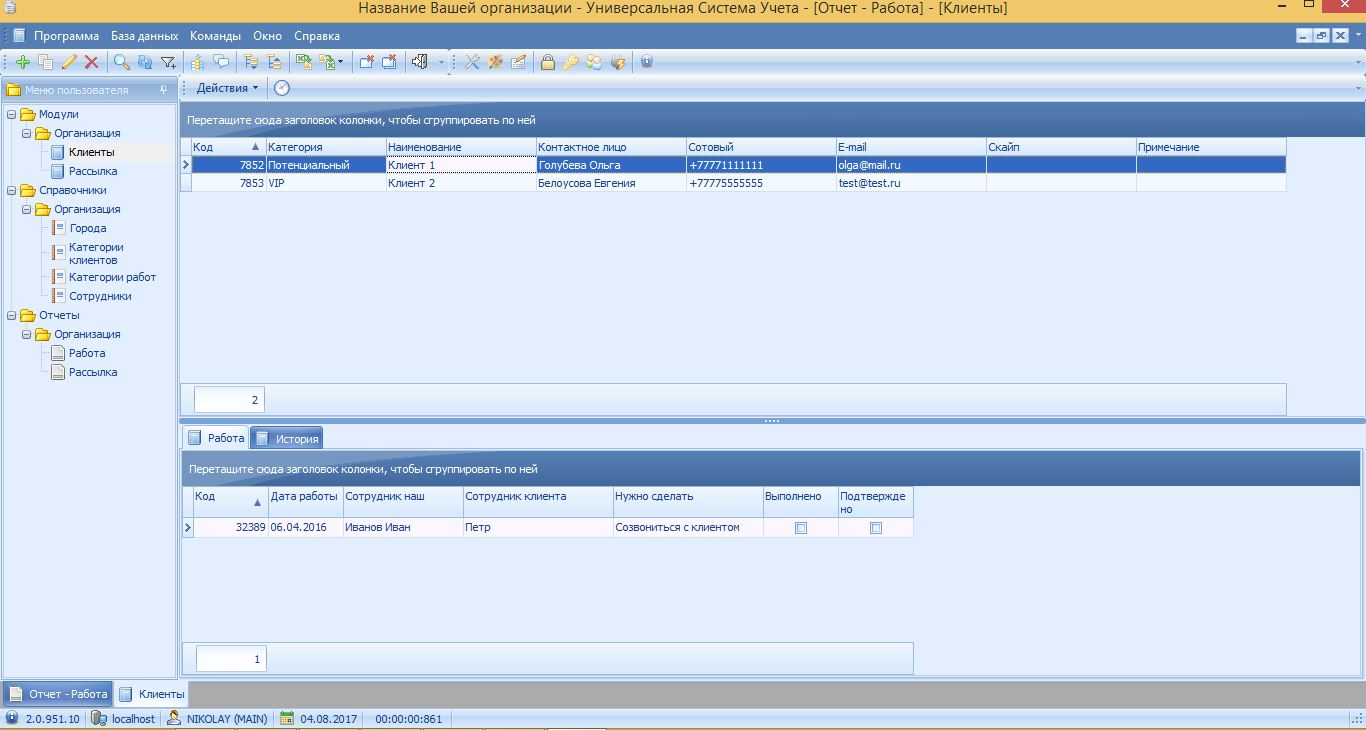1366x730 pixels.
Task: Sort by the Контактное лицо column header
Action: click(x=611, y=147)
